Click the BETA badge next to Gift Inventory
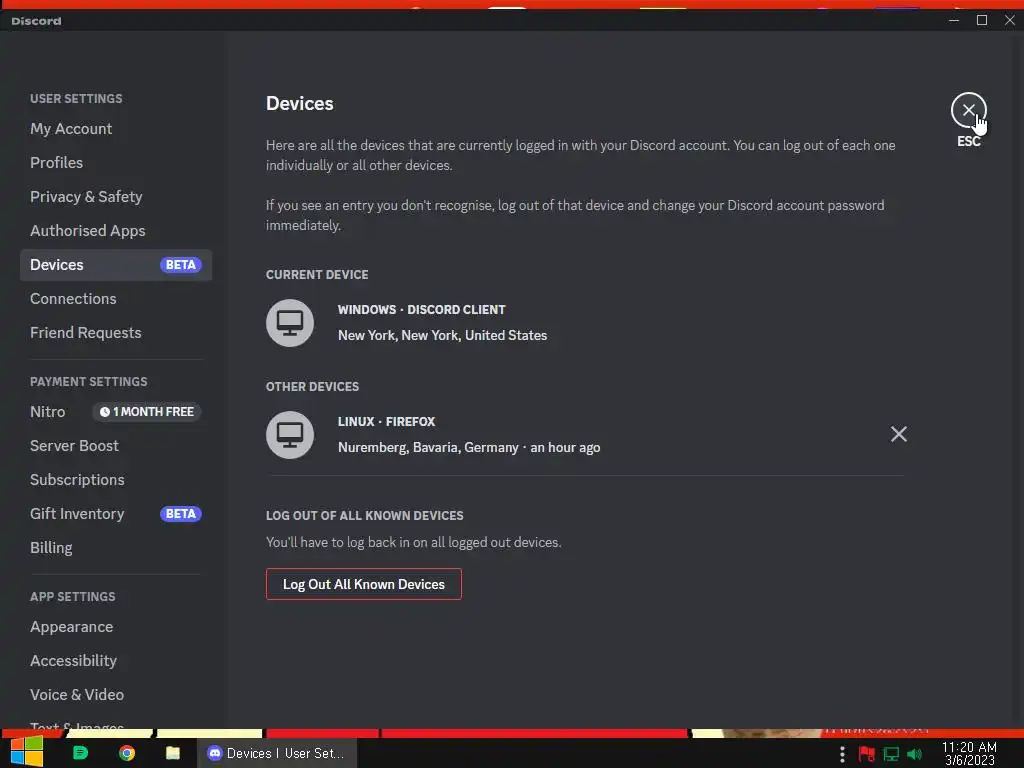Screen dimensions: 1024x768 point(181,514)
